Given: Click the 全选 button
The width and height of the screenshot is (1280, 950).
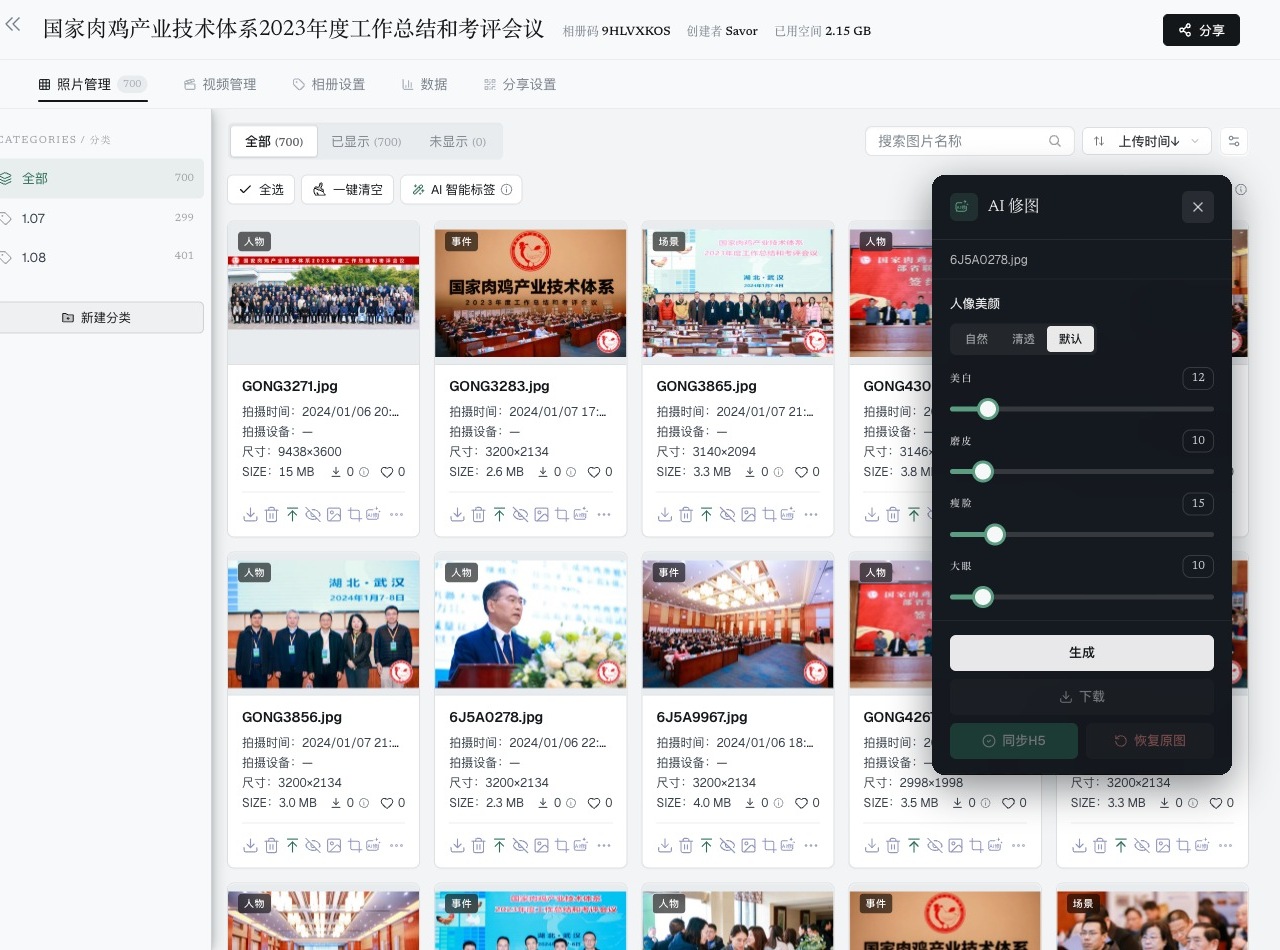Looking at the screenshot, I should coord(261,189).
